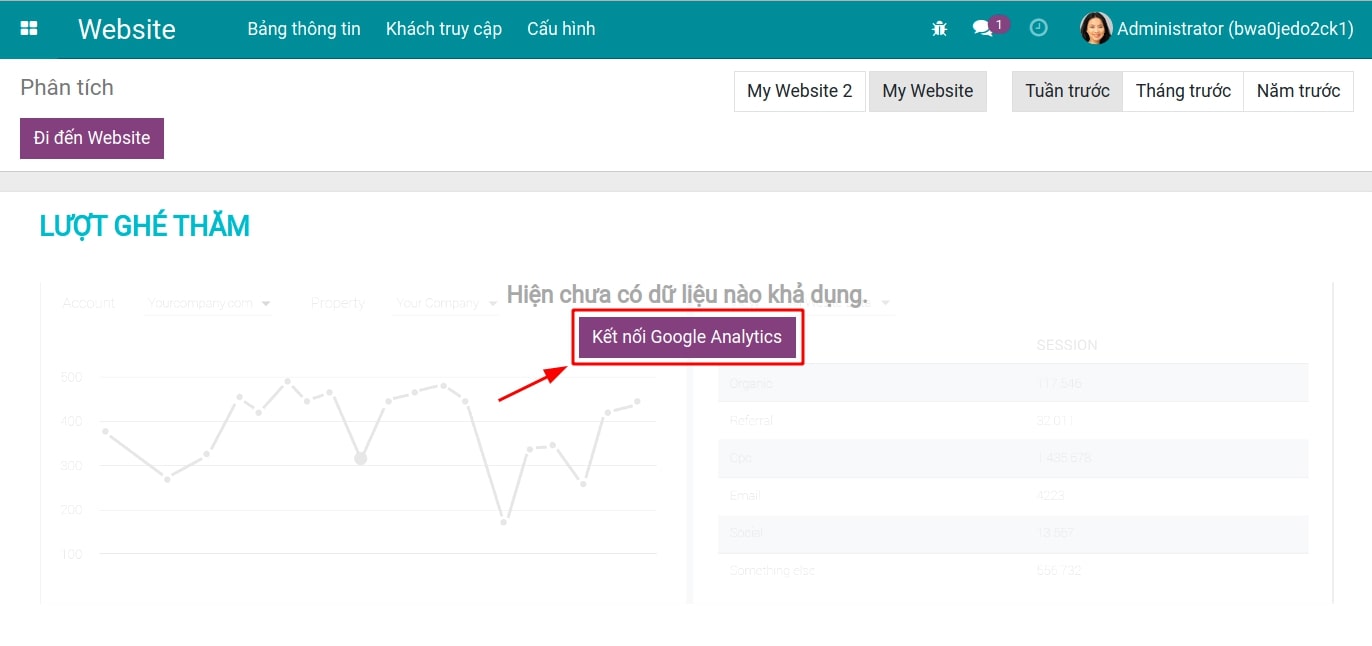Click the Website app title
Screen dimensions: 1372x646
(x=126, y=29)
